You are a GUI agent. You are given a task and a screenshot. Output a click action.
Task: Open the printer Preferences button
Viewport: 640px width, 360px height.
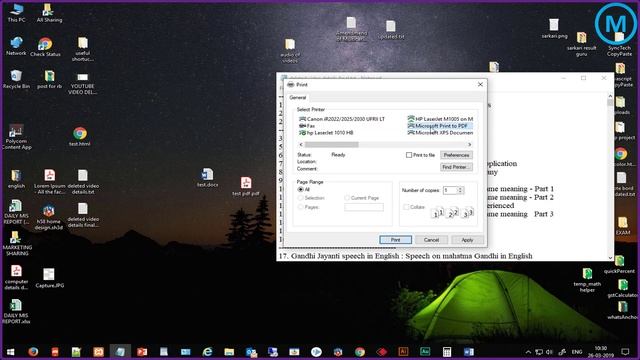point(456,155)
